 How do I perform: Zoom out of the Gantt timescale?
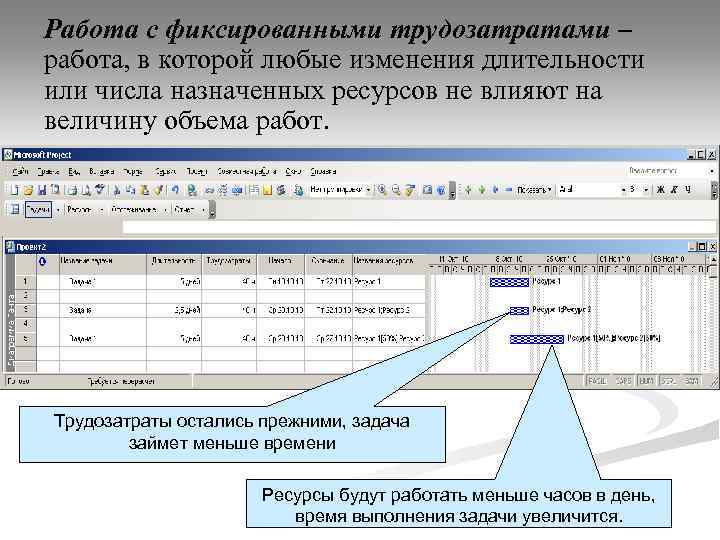tap(396, 190)
